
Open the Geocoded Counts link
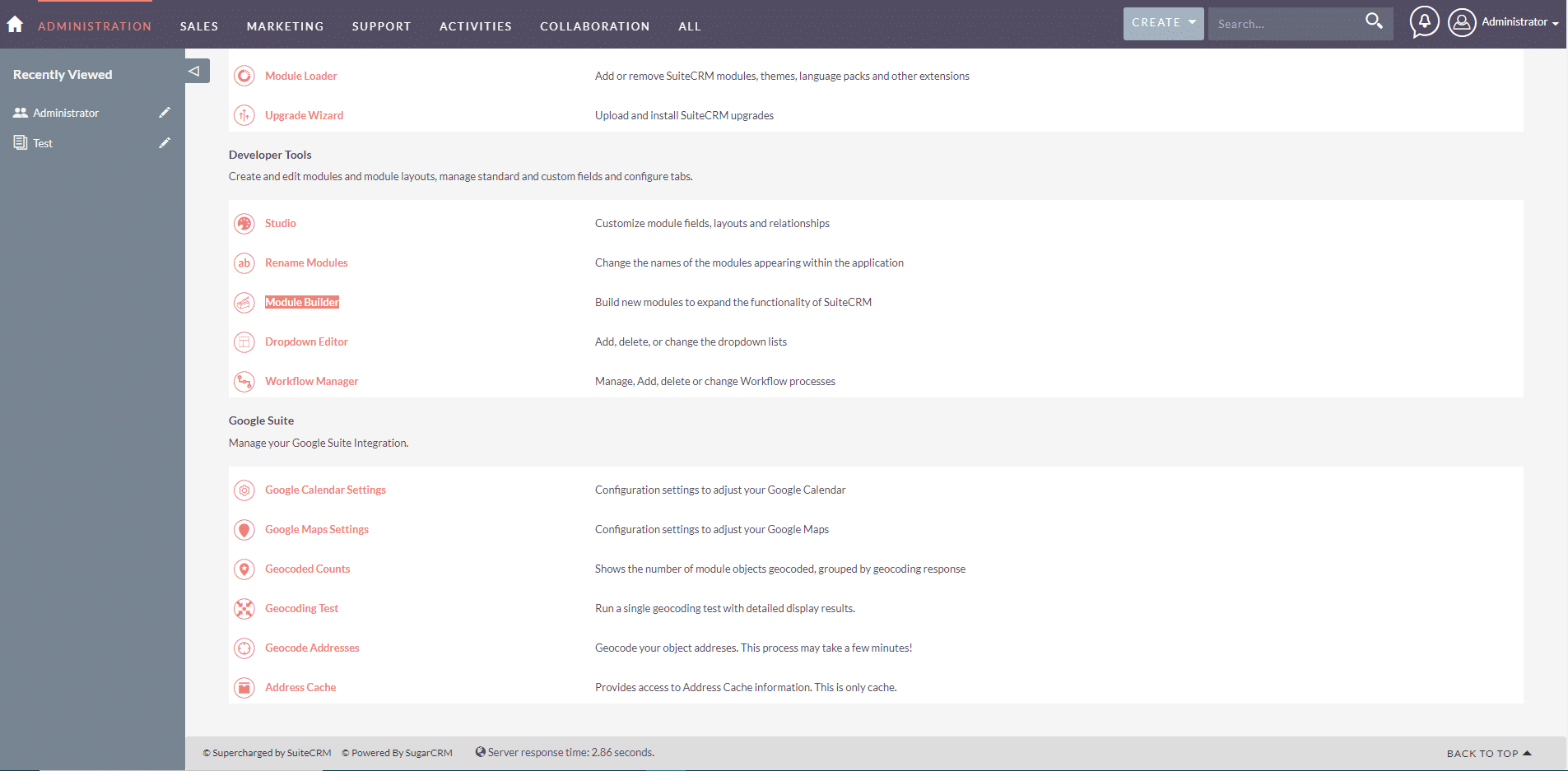(x=308, y=569)
